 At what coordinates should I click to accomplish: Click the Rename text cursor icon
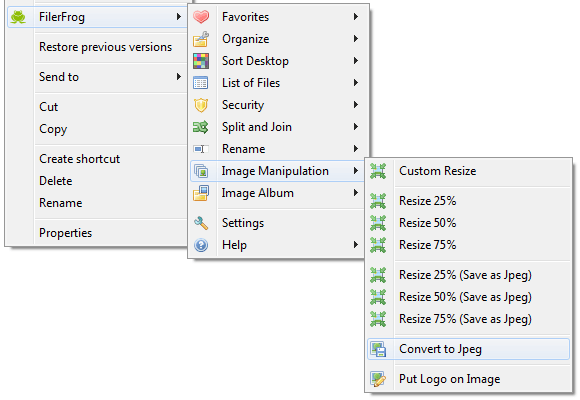(201, 149)
